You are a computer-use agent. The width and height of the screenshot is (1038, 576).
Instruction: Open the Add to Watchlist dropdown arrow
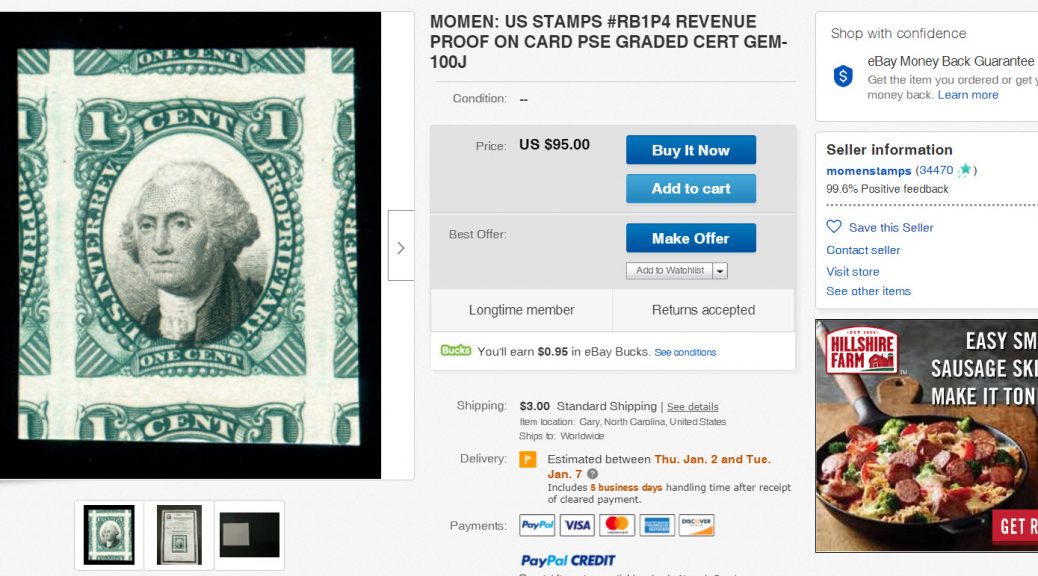(x=720, y=271)
